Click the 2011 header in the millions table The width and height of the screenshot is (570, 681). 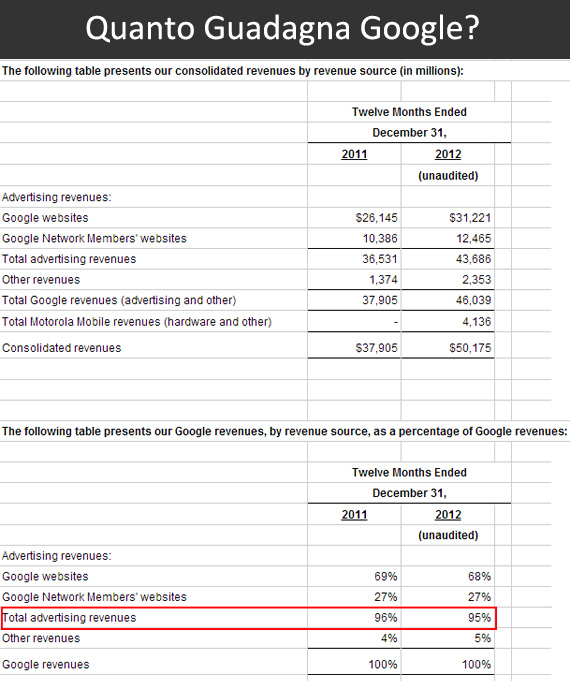pos(355,154)
